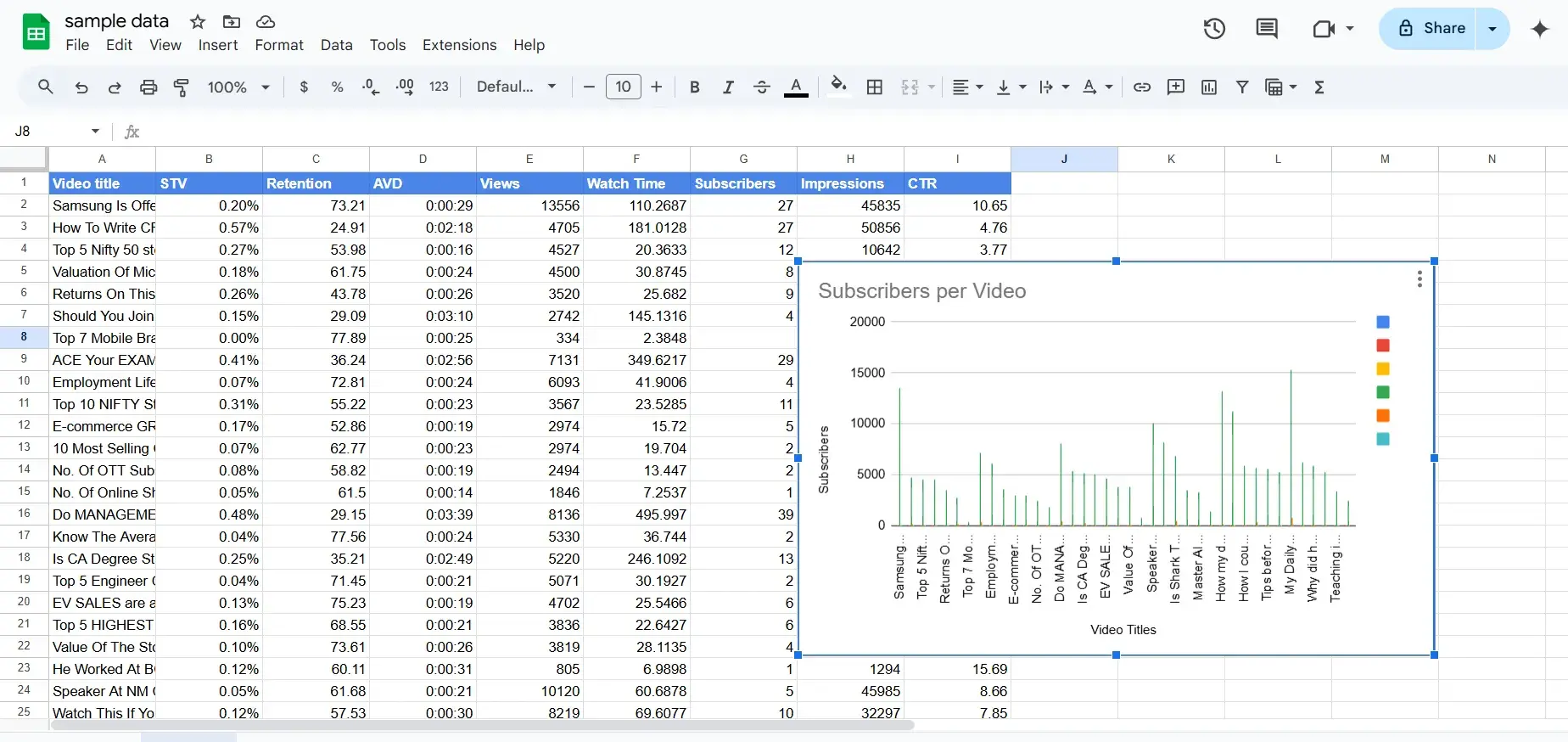Open the Extensions menu
The image size is (1568, 742).
click(459, 45)
